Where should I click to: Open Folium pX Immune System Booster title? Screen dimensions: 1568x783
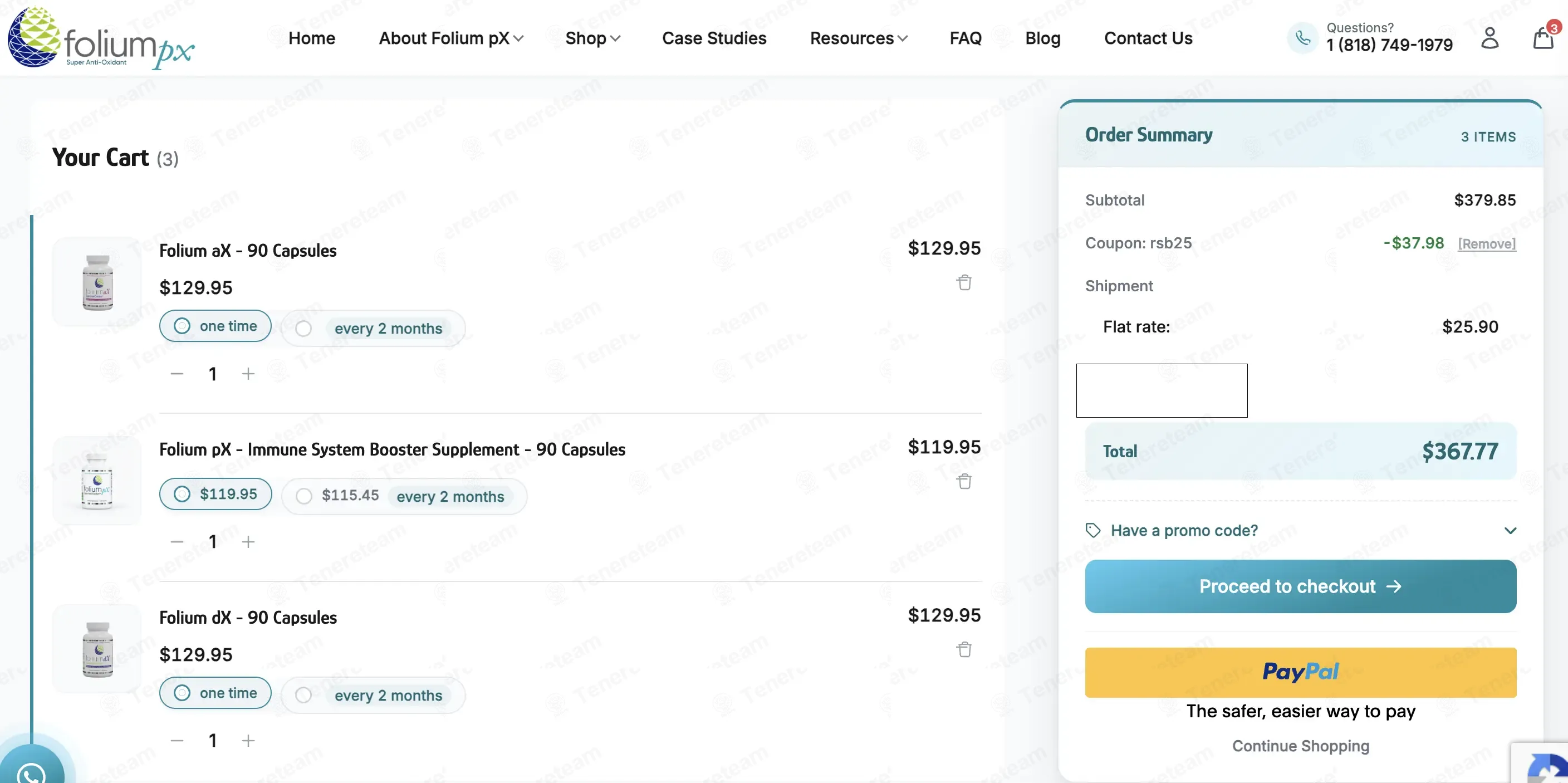[392, 449]
